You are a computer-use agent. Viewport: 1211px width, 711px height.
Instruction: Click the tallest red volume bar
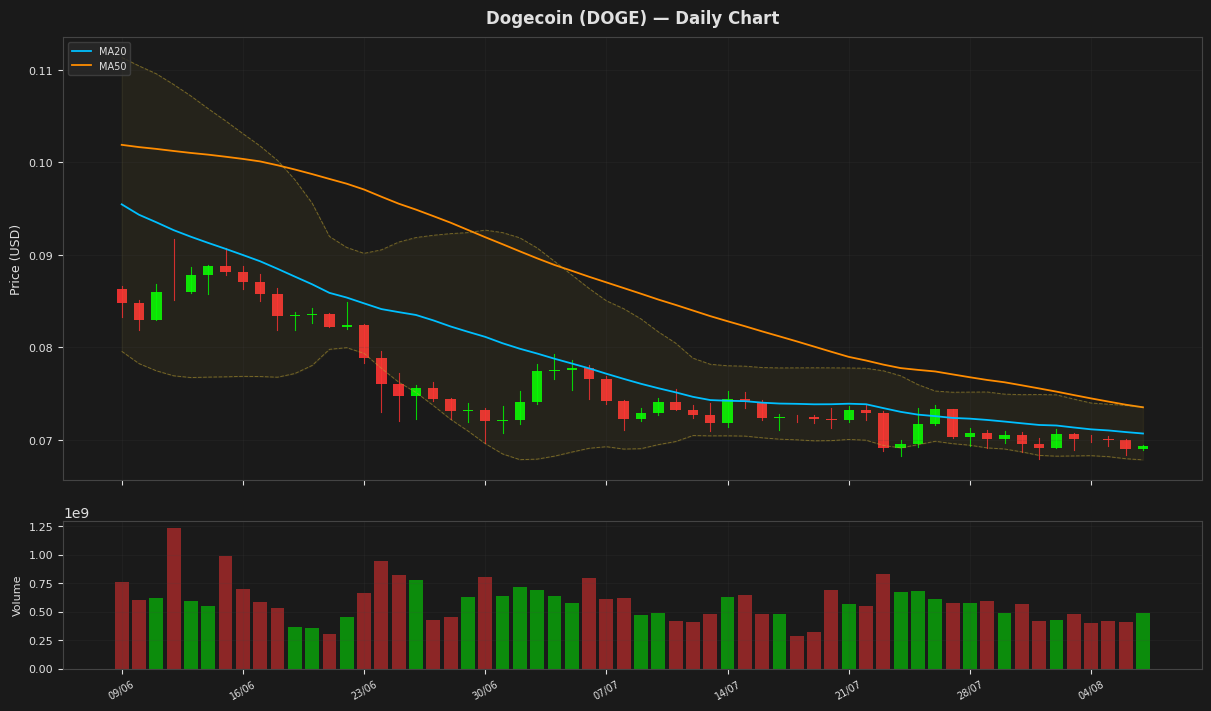174,598
